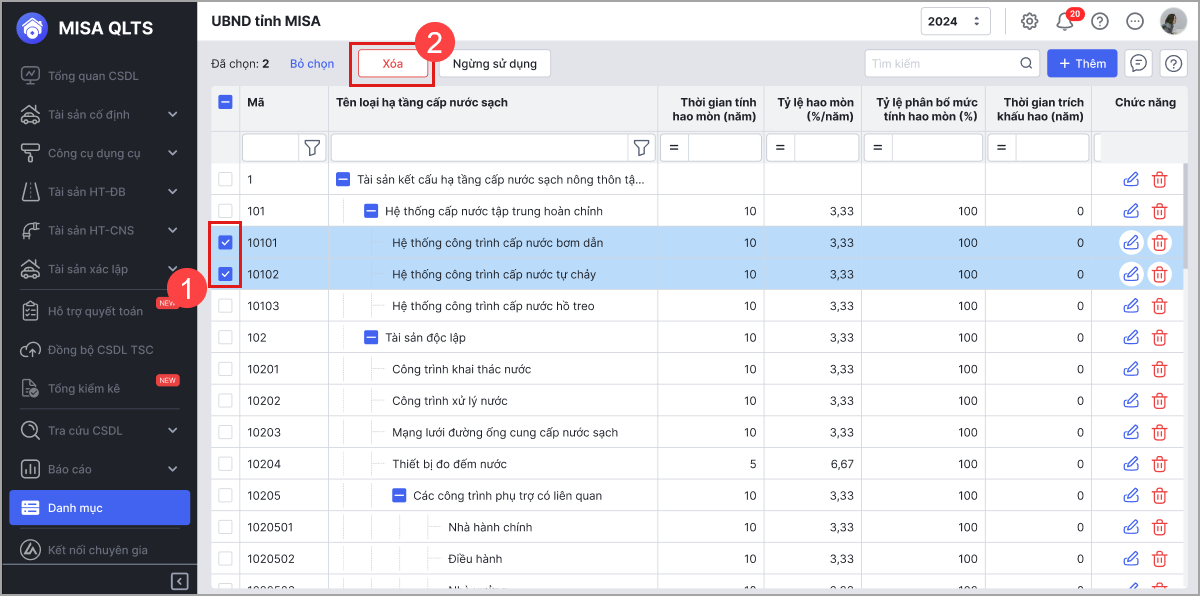Click the help question mark icon in header

[1100, 21]
